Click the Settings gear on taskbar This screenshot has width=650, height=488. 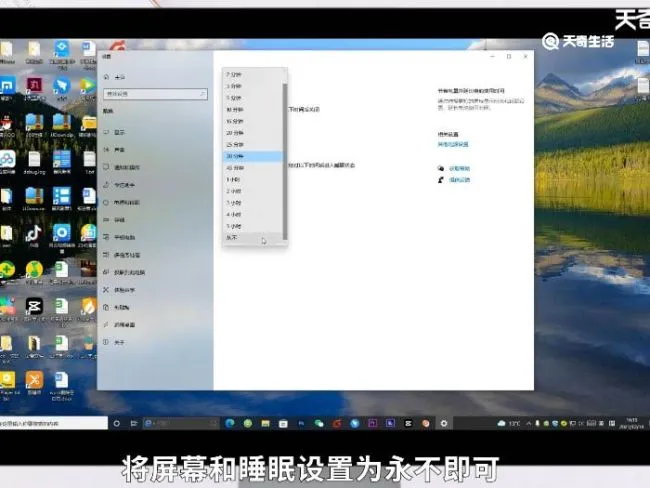(x=444, y=423)
